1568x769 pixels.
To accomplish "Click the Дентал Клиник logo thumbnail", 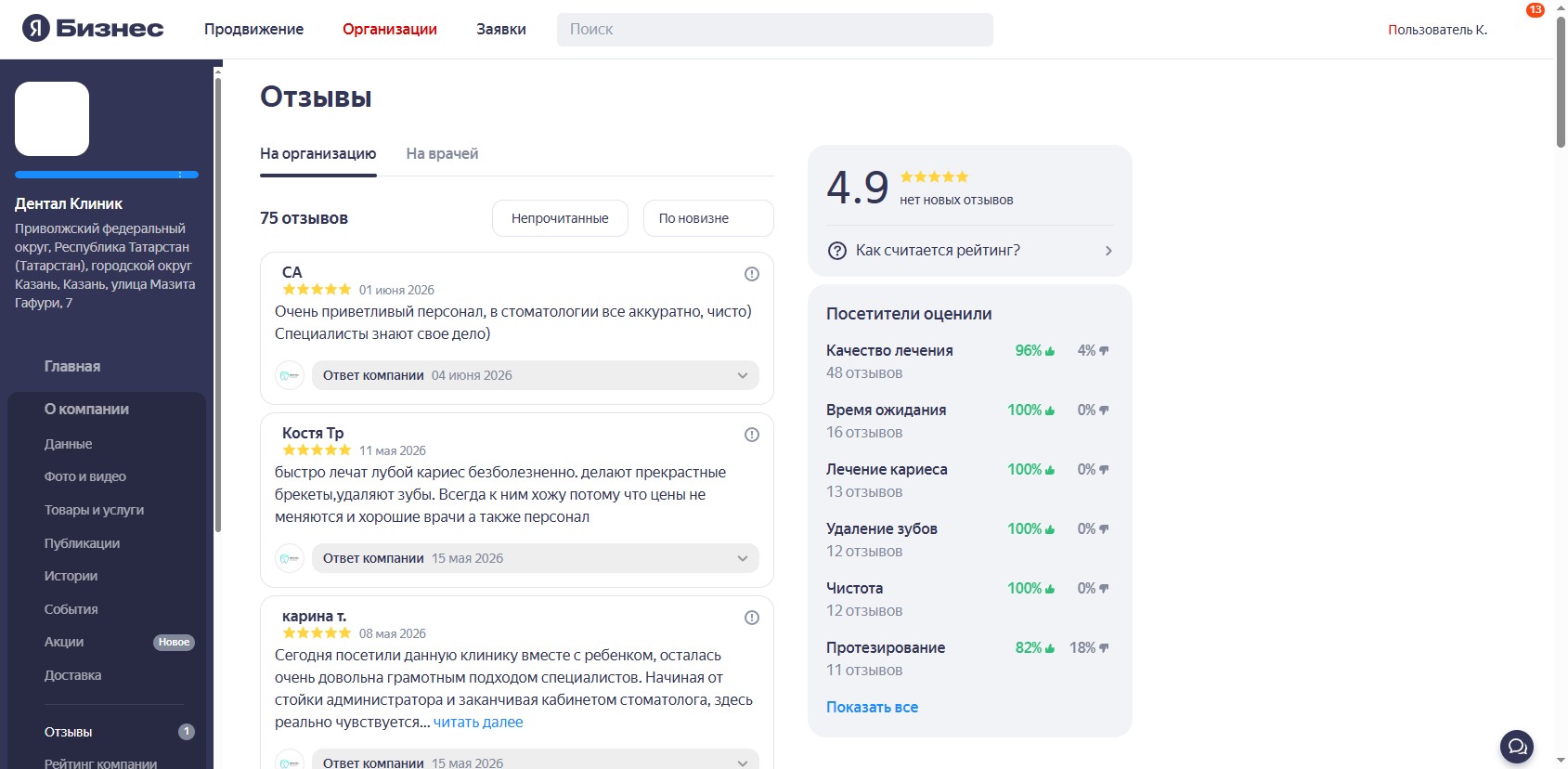I will pyautogui.click(x=52, y=119).
